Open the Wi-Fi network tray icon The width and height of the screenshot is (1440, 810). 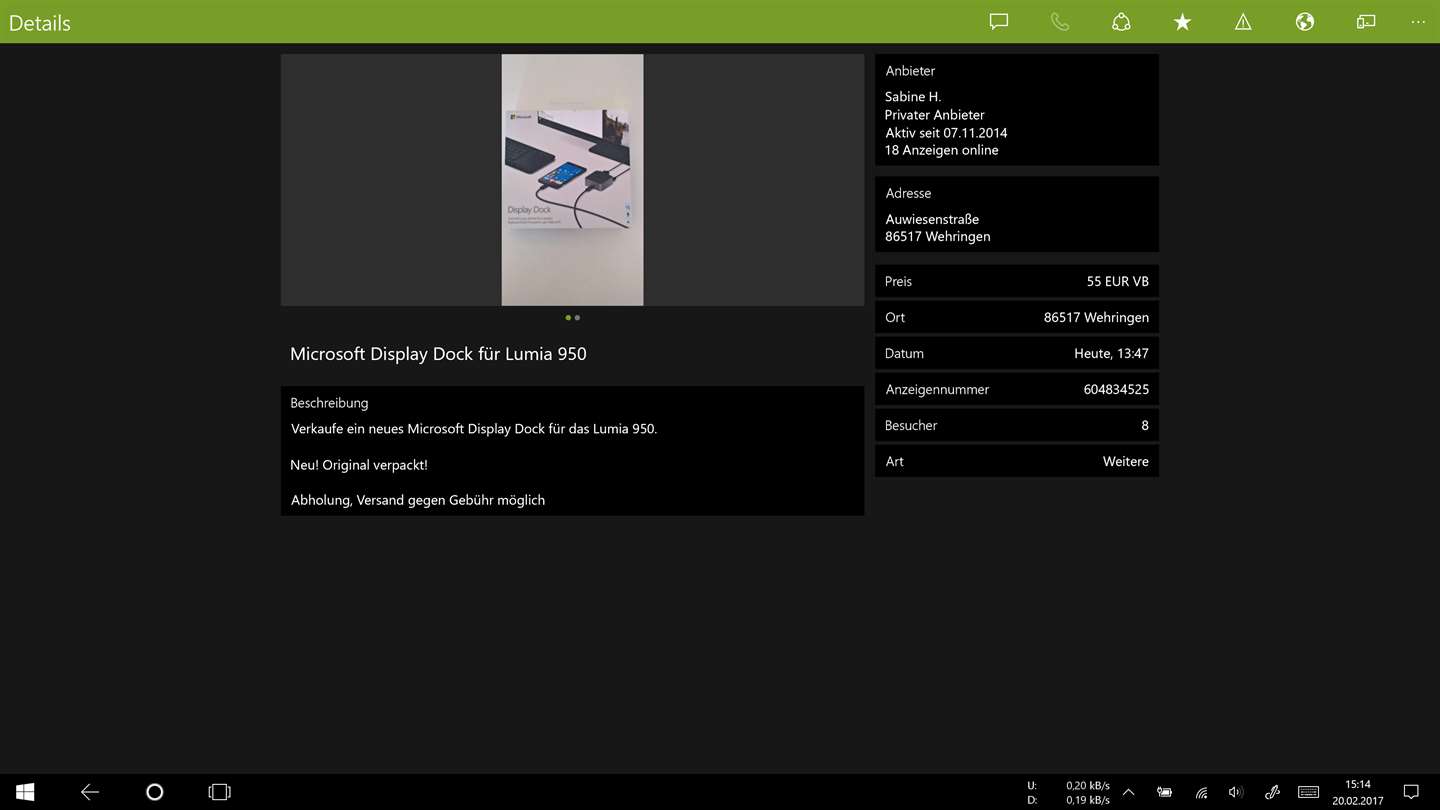tap(1201, 792)
